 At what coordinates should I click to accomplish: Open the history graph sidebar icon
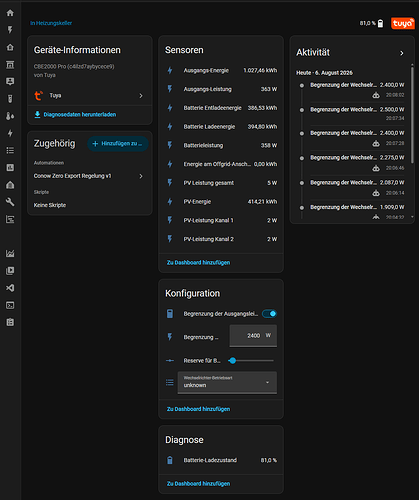10,253
